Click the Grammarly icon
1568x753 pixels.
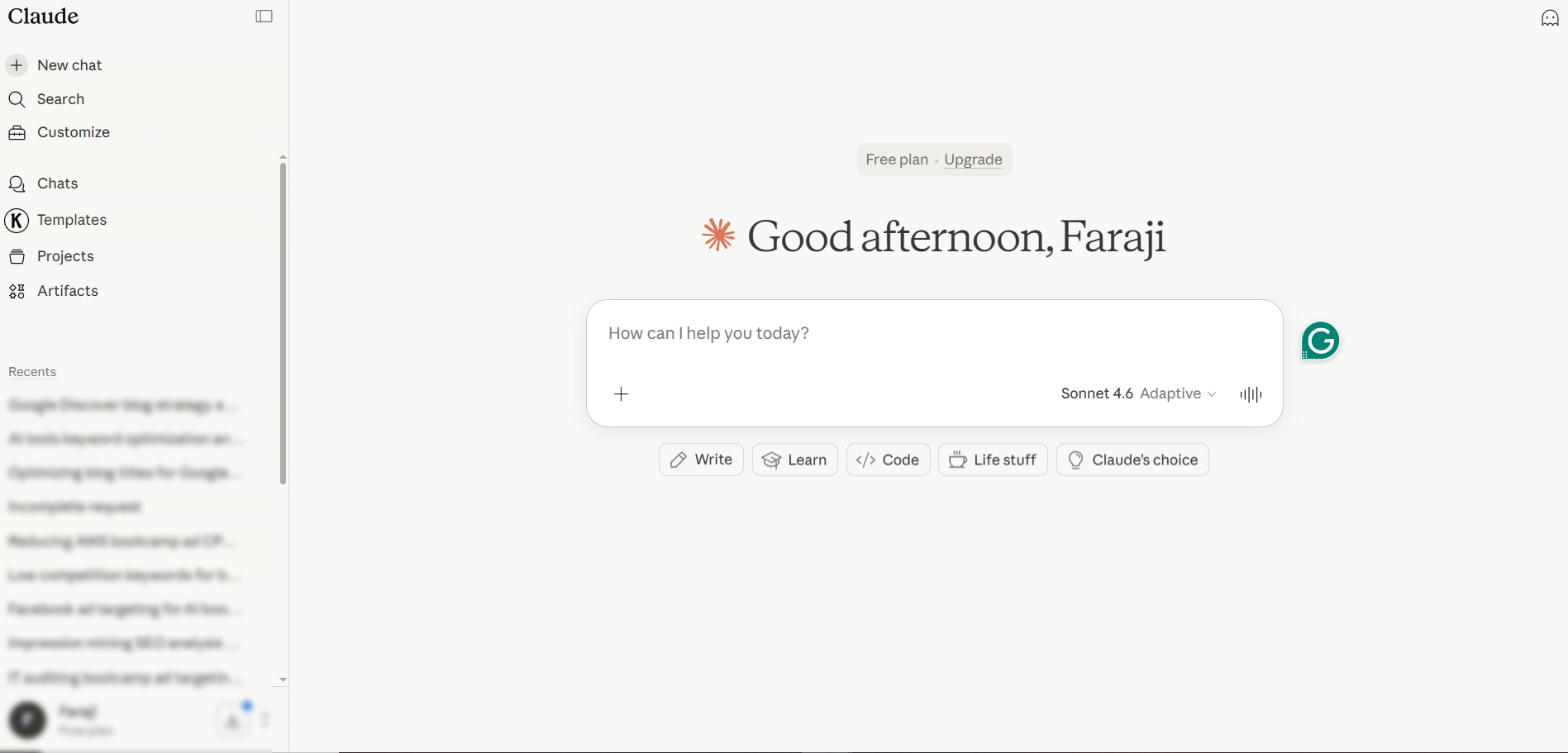pos(1320,341)
